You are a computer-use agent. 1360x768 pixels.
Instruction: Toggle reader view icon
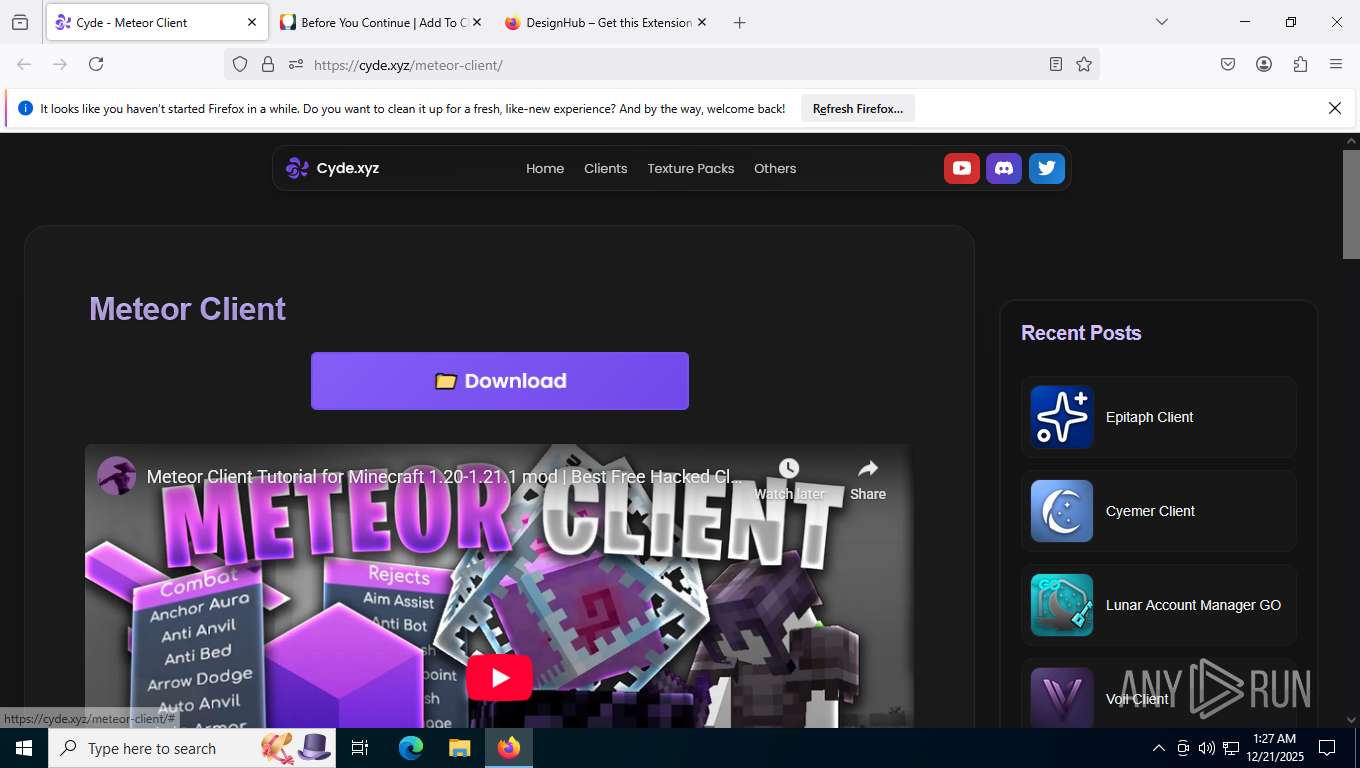(1056, 64)
